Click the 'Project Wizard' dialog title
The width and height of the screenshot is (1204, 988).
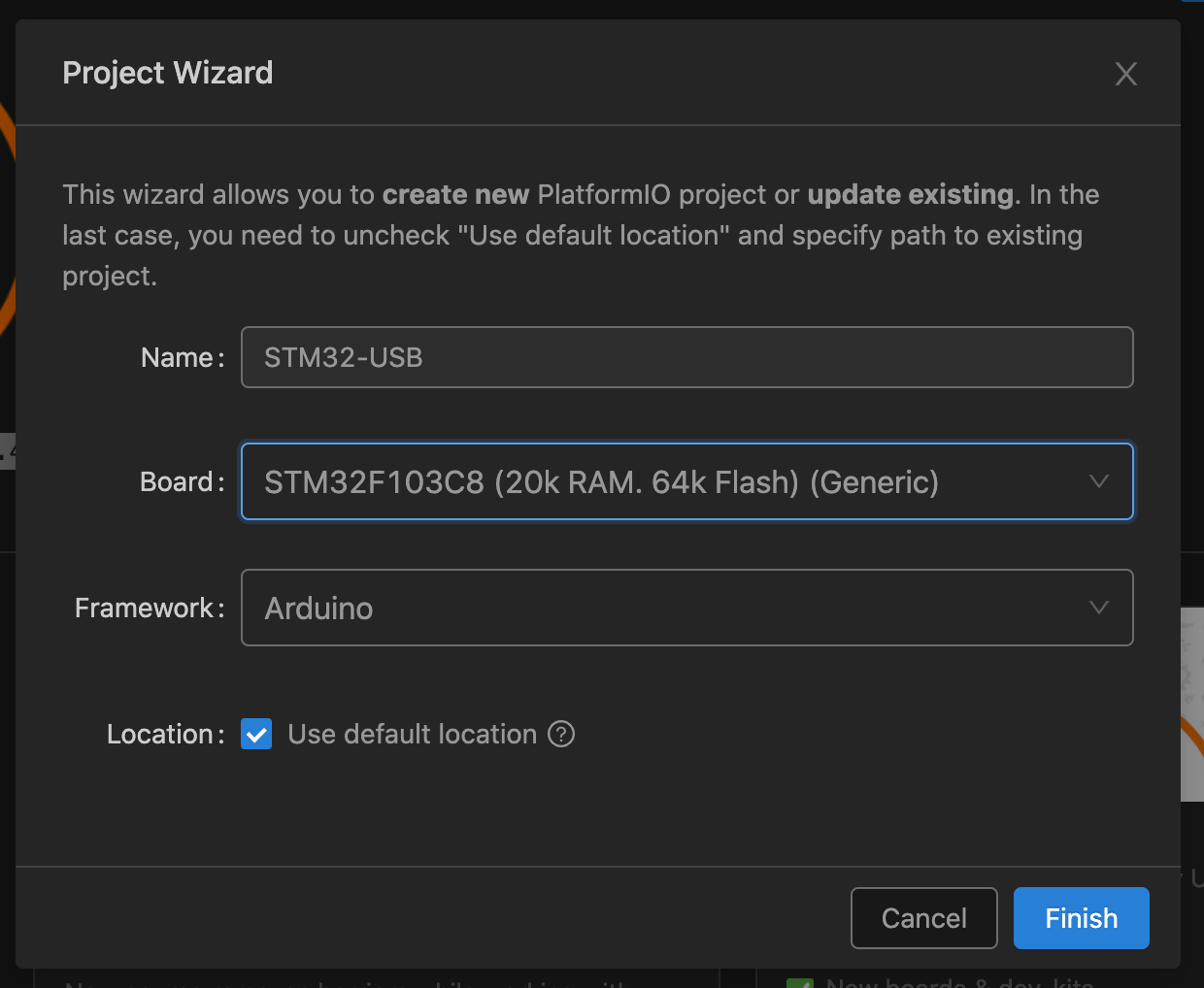coord(168,73)
